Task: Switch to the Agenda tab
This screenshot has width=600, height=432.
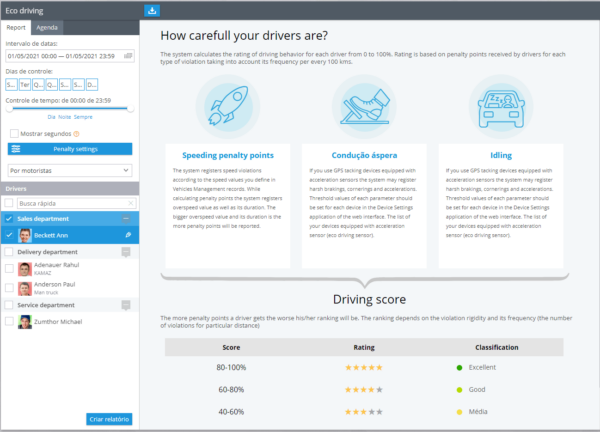Action: (47, 28)
